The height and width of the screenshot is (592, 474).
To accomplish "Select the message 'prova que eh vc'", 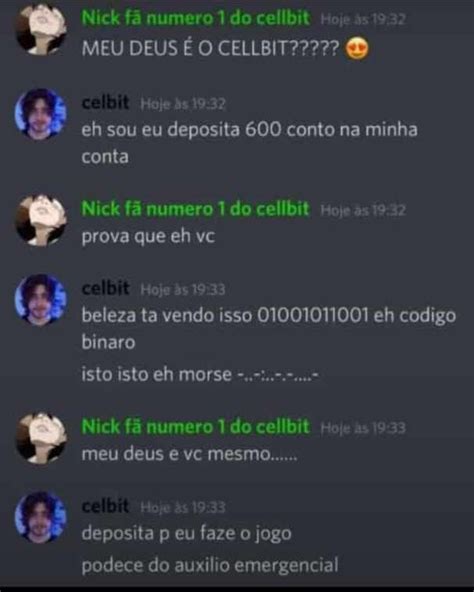I will point(148,237).
